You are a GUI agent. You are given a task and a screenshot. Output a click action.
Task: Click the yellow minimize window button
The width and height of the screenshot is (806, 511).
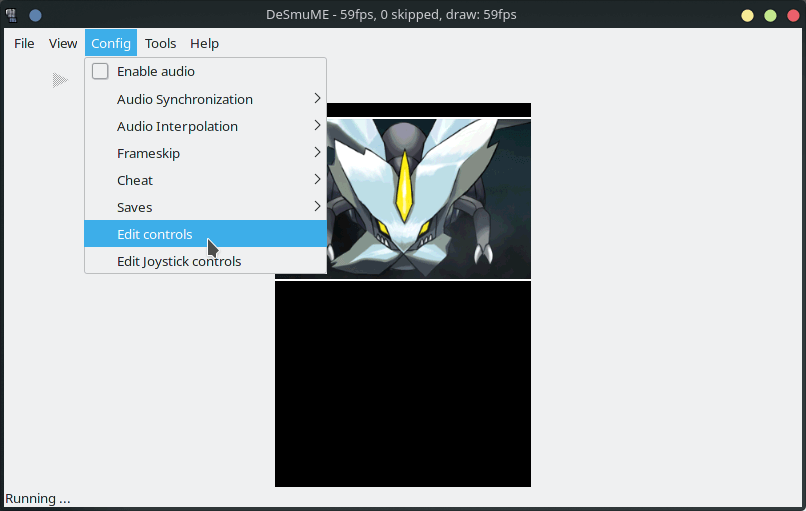(747, 15)
